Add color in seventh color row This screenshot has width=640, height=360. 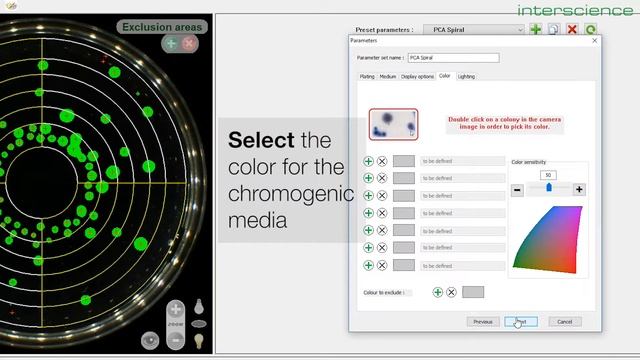[x=368, y=265]
